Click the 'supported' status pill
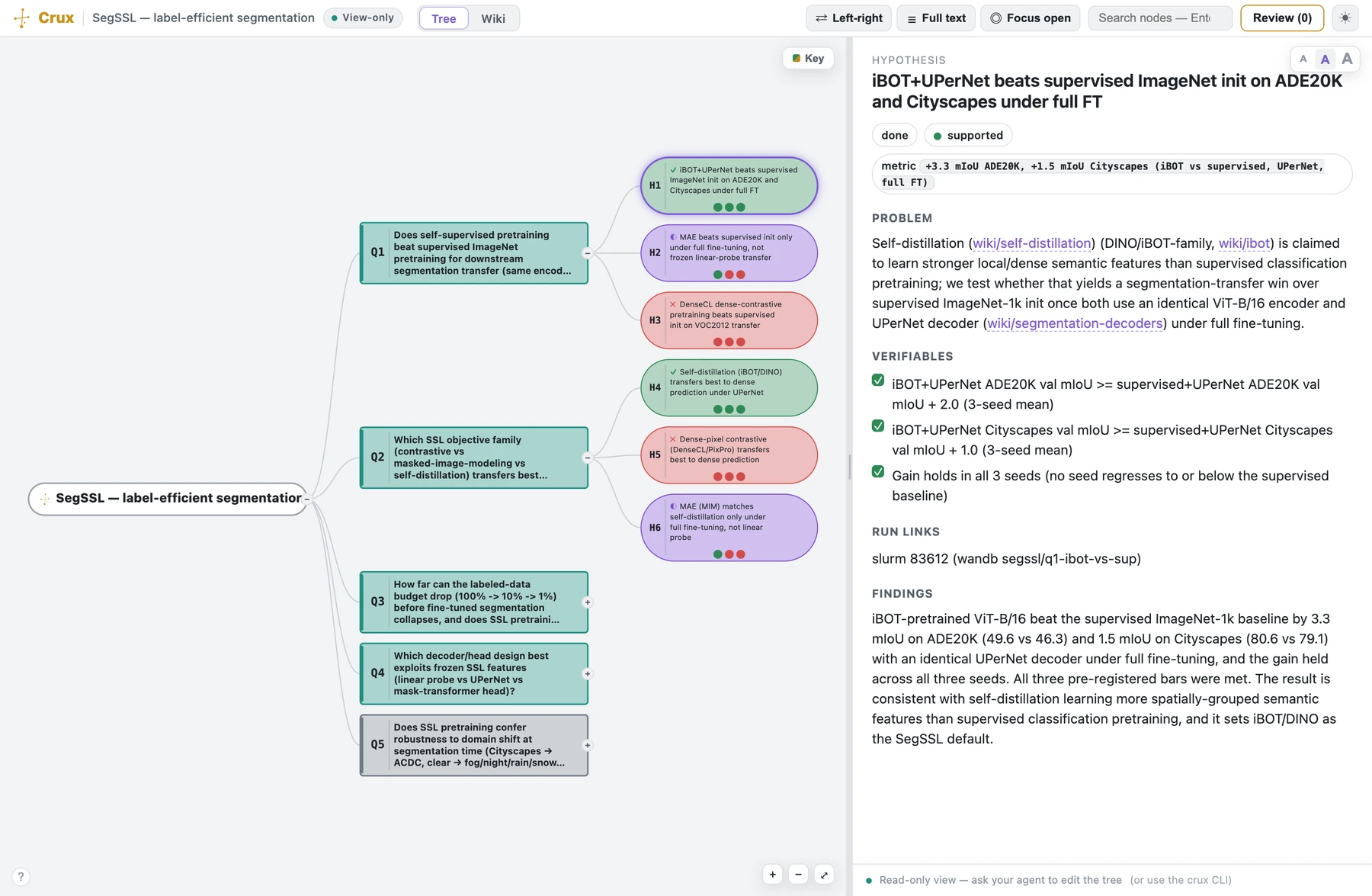The width and height of the screenshot is (1372, 896). tap(968, 135)
